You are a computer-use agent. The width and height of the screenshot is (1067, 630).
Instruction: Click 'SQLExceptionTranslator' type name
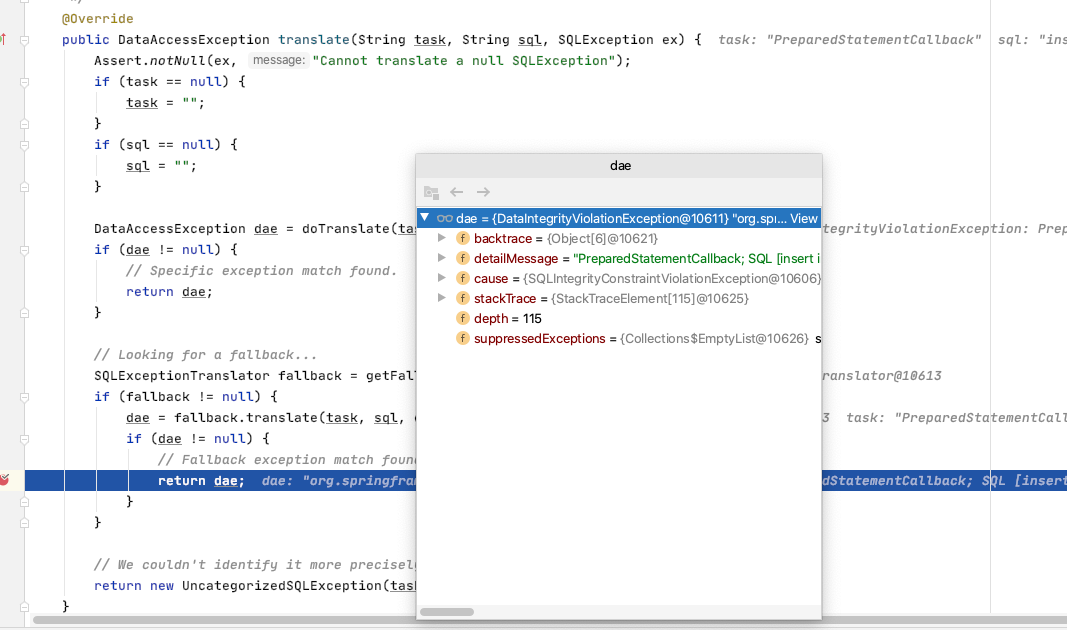click(182, 376)
